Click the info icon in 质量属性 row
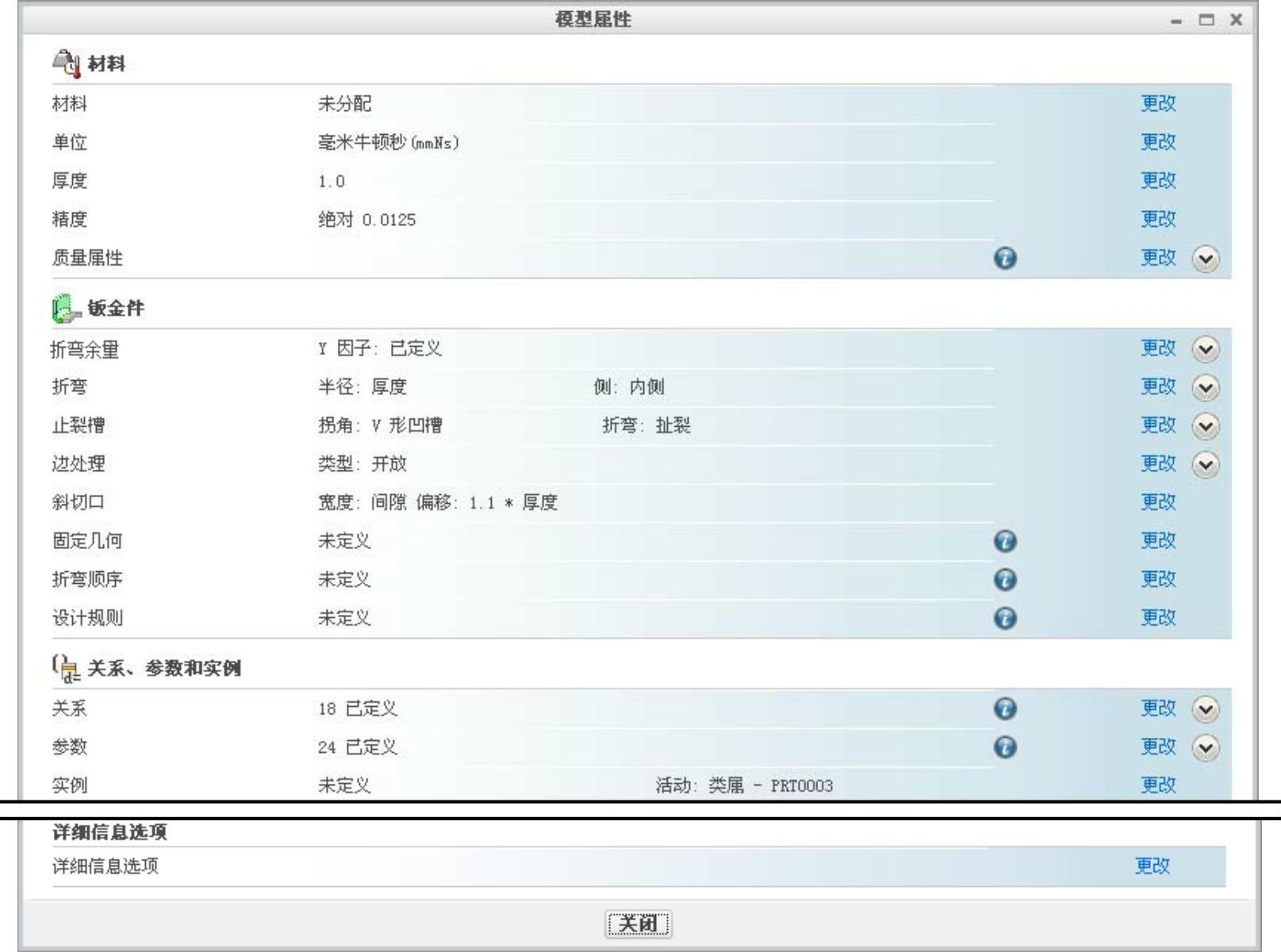Screen dimensions: 1281x952 tap(1005, 259)
